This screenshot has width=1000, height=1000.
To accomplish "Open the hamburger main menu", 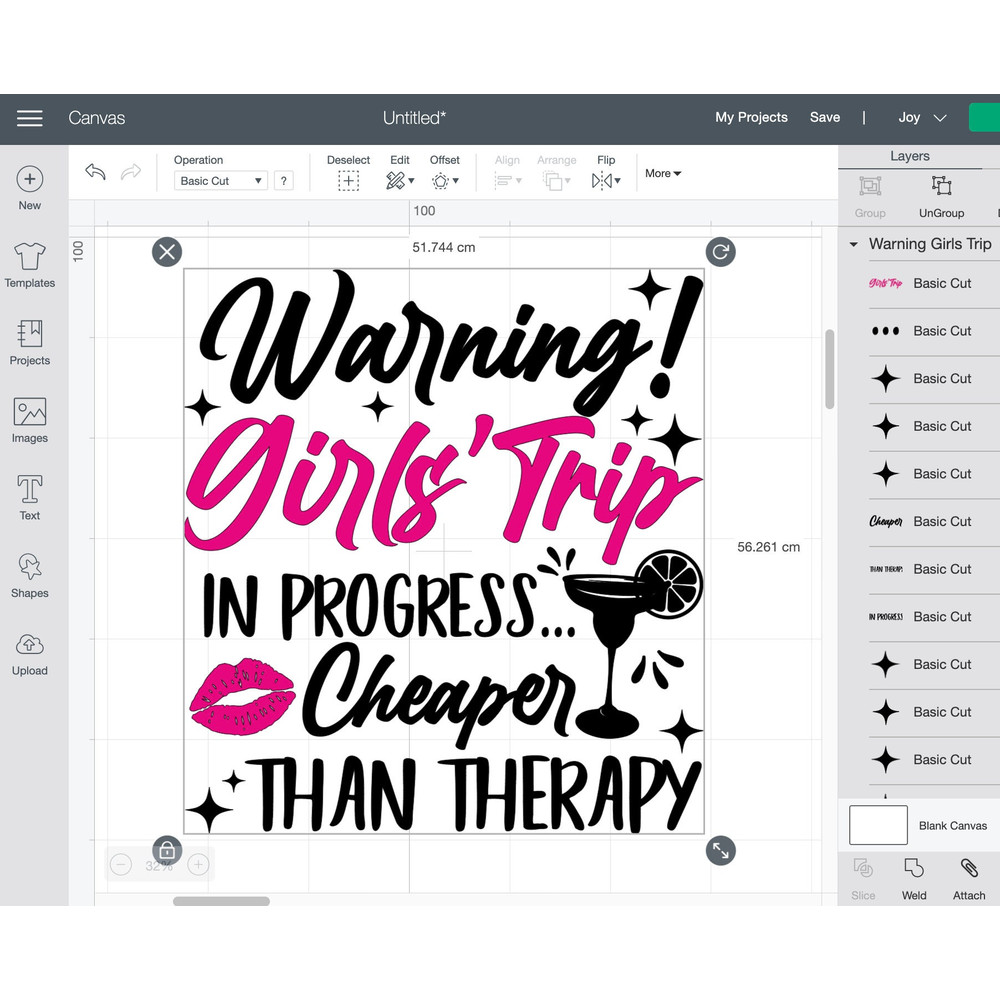I will click(x=30, y=118).
